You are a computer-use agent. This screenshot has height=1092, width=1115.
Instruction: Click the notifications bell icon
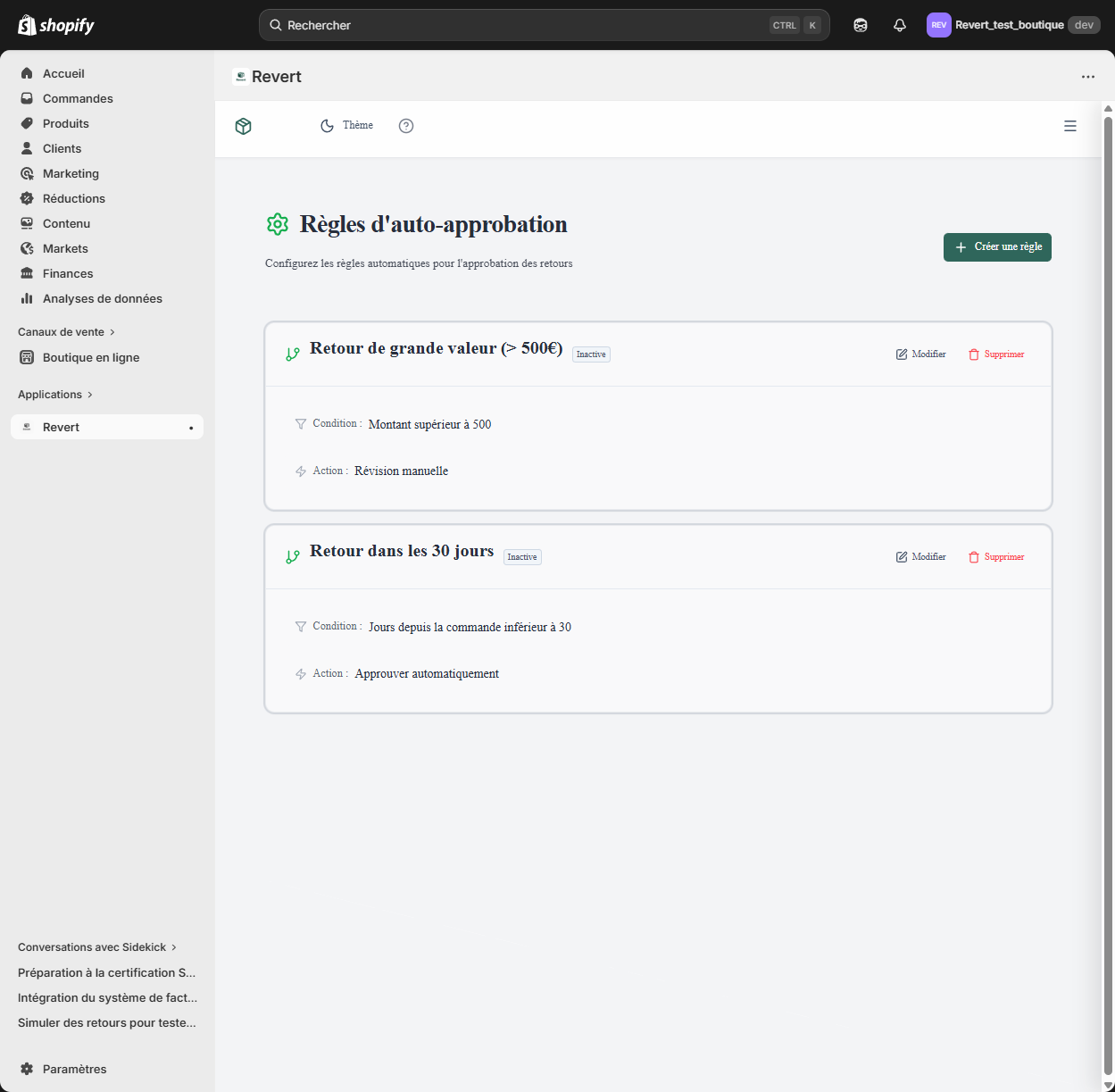[x=899, y=25]
